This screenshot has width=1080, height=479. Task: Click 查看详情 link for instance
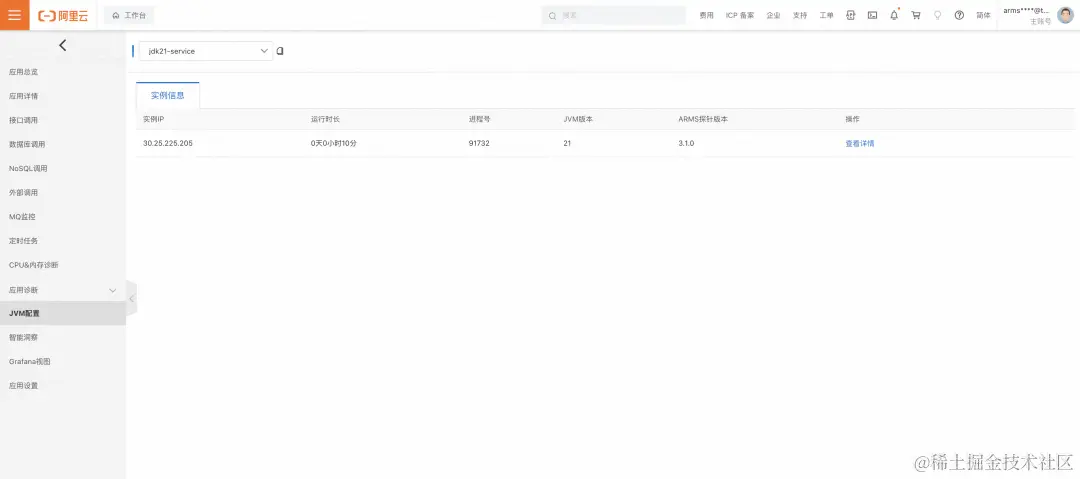860,143
